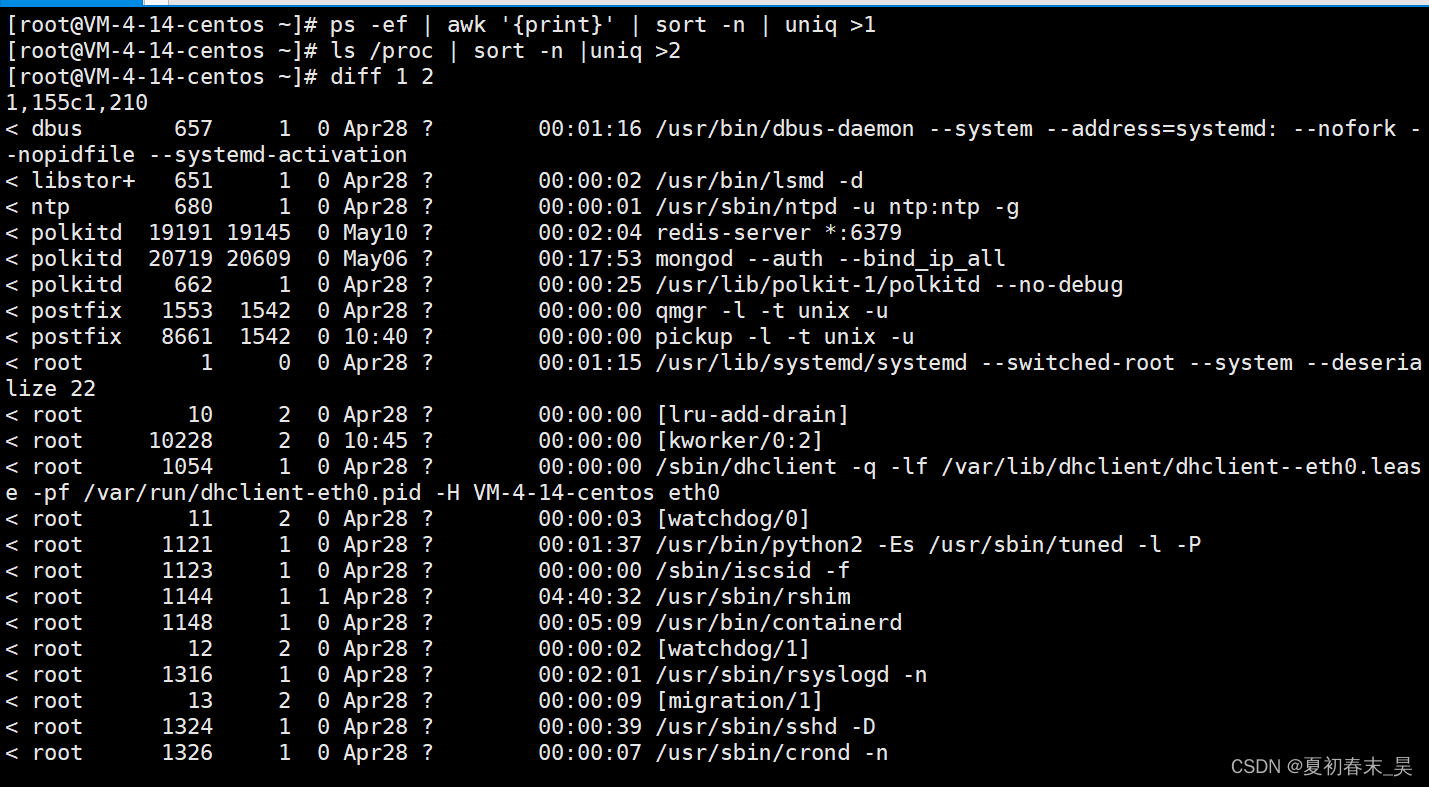Click the '/usr/bin/containerd' text
The height and width of the screenshot is (787, 1429).
tap(779, 622)
